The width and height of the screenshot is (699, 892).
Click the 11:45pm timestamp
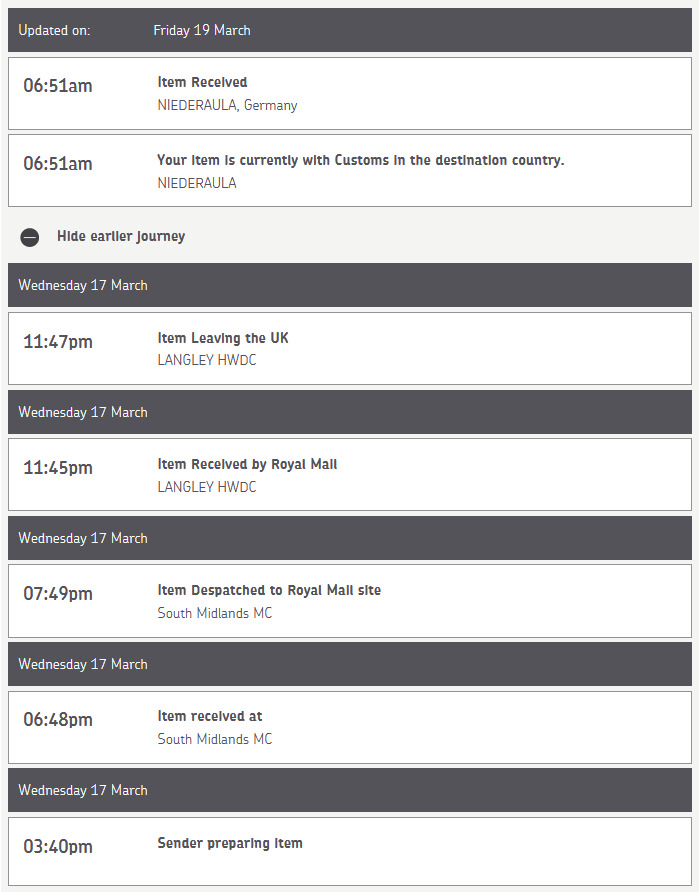click(58, 468)
